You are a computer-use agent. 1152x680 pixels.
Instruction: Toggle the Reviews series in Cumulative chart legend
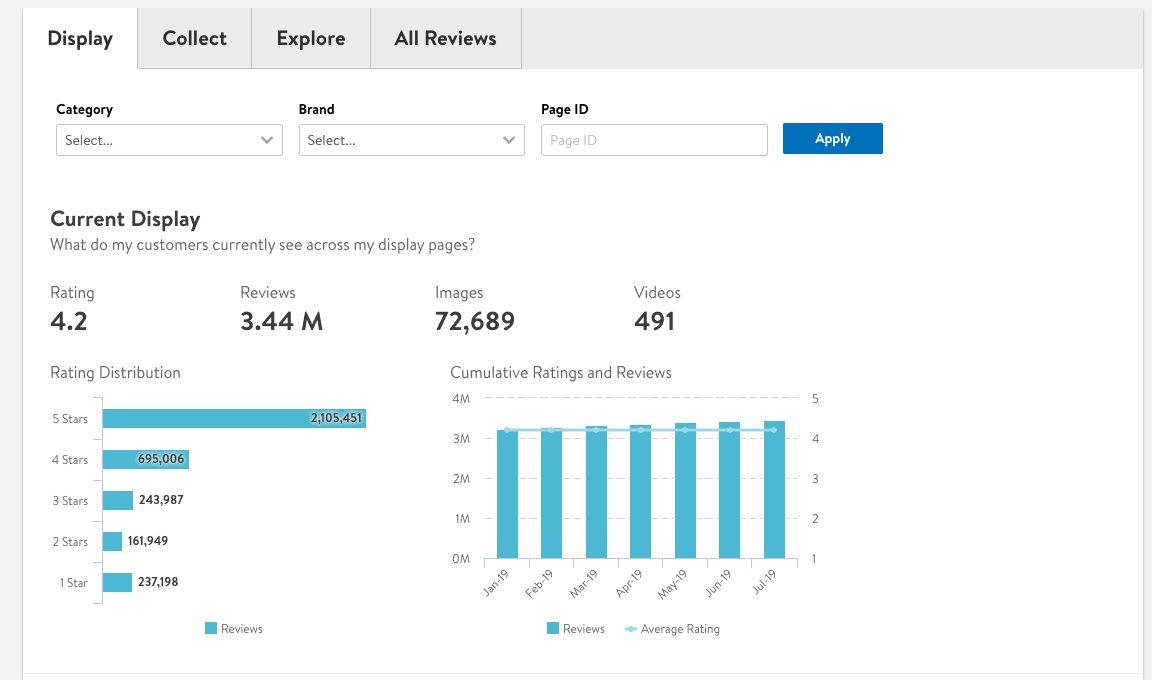tap(576, 628)
